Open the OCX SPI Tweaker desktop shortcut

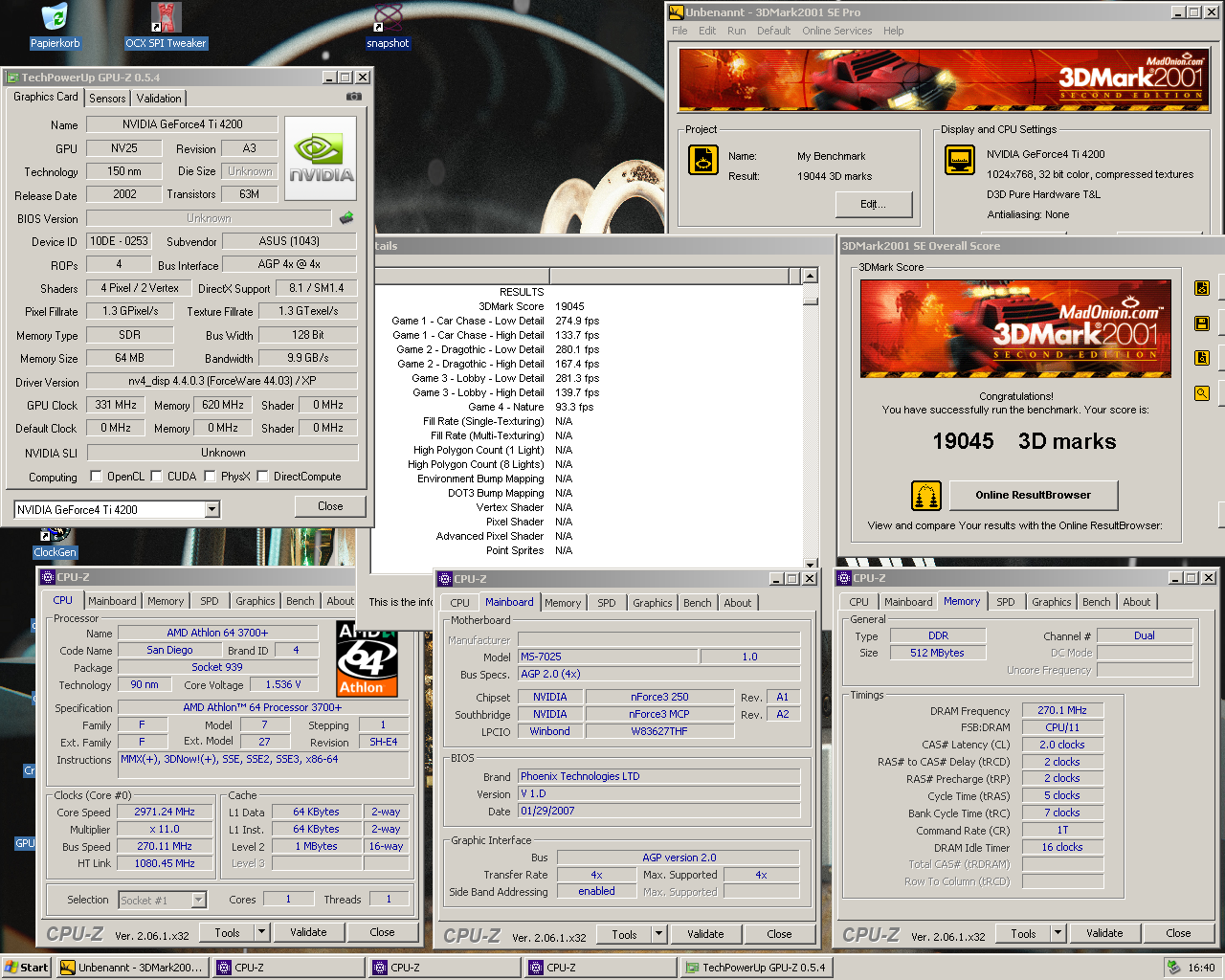166,17
